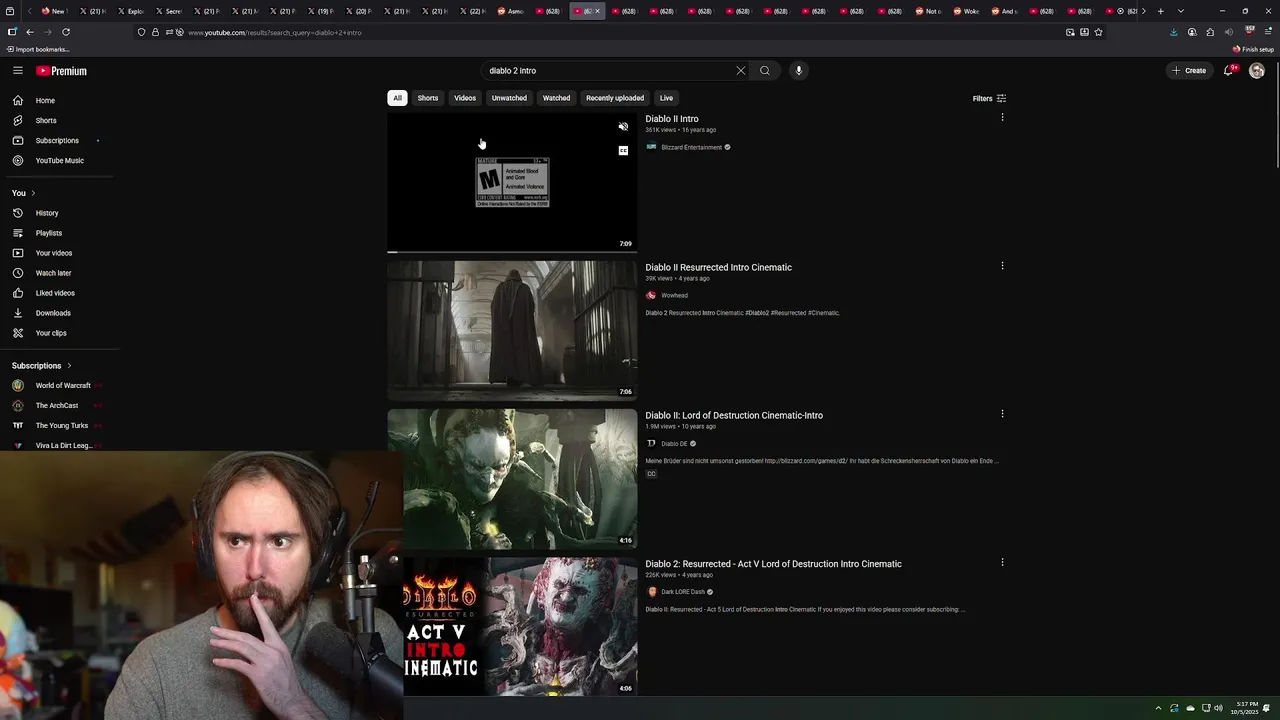
Task: Select the All filter chip
Action: [397, 98]
